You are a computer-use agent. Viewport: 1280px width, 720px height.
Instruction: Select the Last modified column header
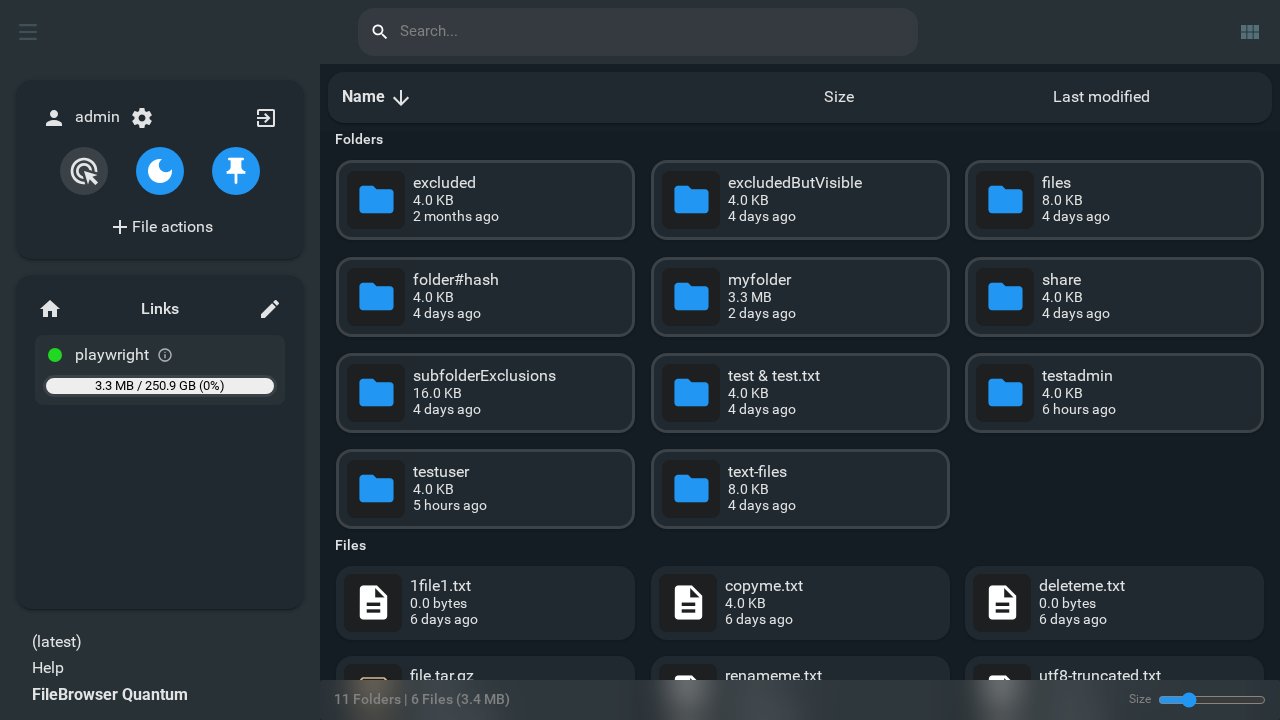click(x=1101, y=97)
